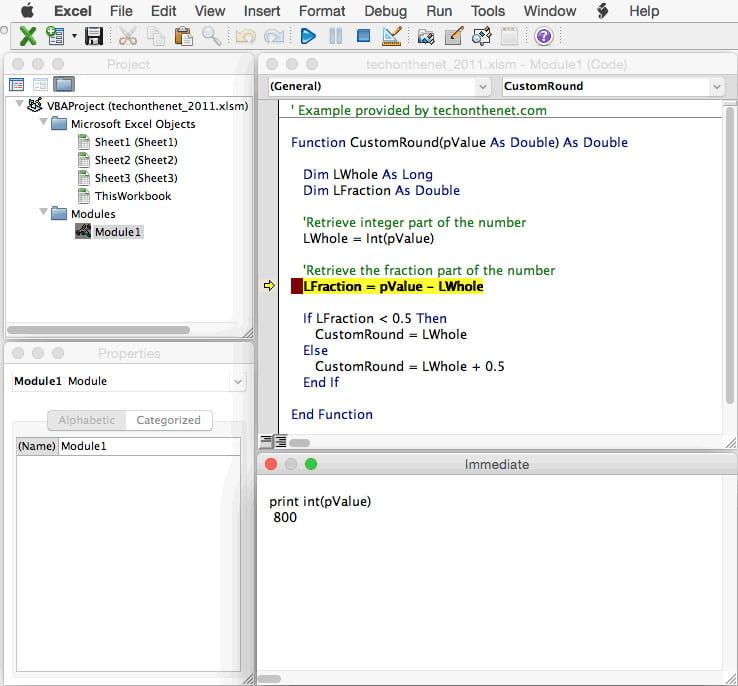This screenshot has width=738, height=686.
Task: Open the CustomRound procedure dropdown
Action: tap(612, 87)
